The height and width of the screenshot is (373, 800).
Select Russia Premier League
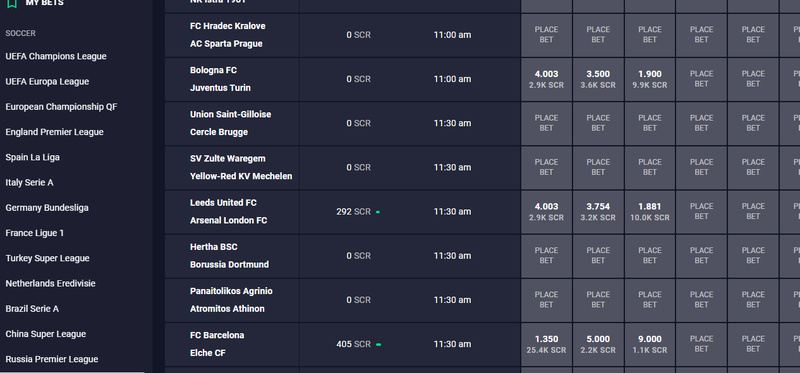pos(52,359)
